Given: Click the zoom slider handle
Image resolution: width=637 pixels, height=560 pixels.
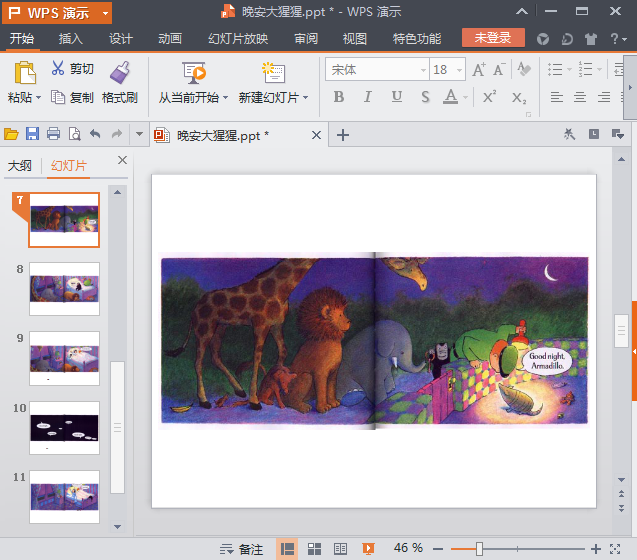Looking at the screenshot, I should pos(479,549).
